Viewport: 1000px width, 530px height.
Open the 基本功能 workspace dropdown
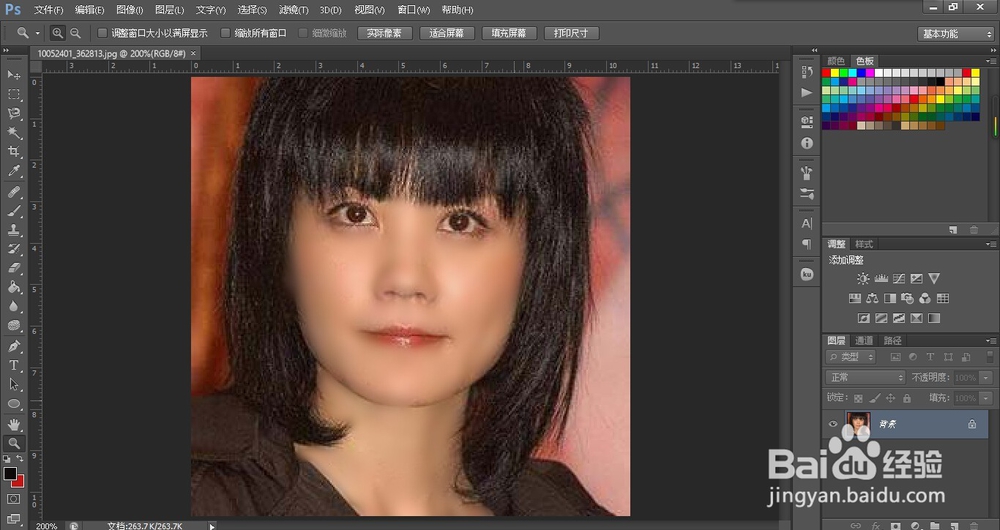(956, 34)
